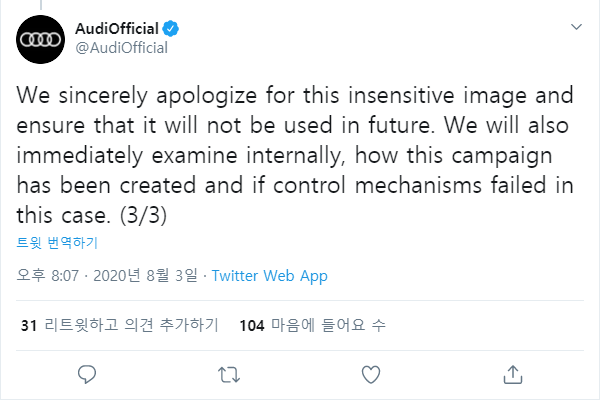The height and width of the screenshot is (400, 600).
Task: Click the 31 retweet count number
Action: click(x=29, y=326)
